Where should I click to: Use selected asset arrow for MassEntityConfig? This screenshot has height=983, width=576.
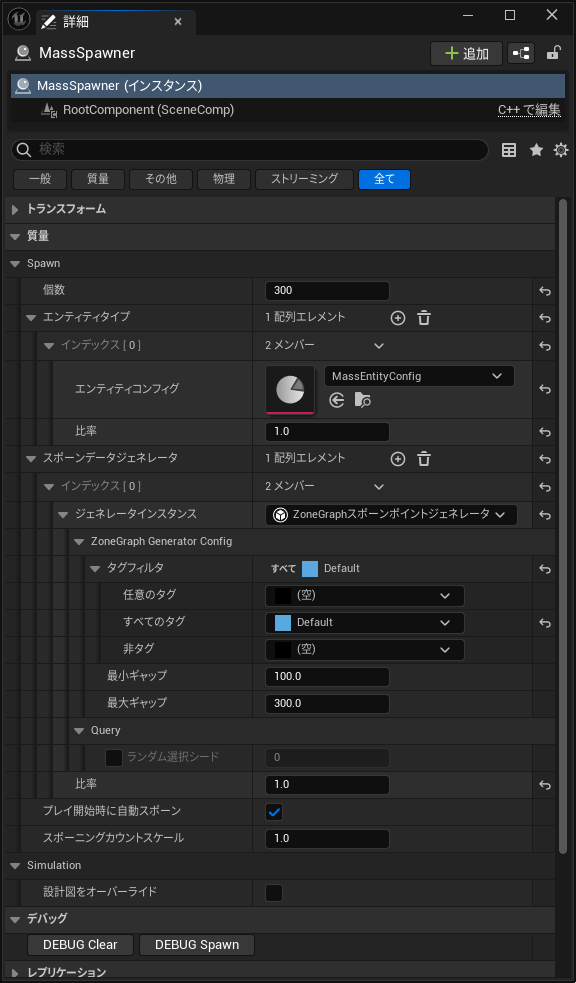coord(337,400)
